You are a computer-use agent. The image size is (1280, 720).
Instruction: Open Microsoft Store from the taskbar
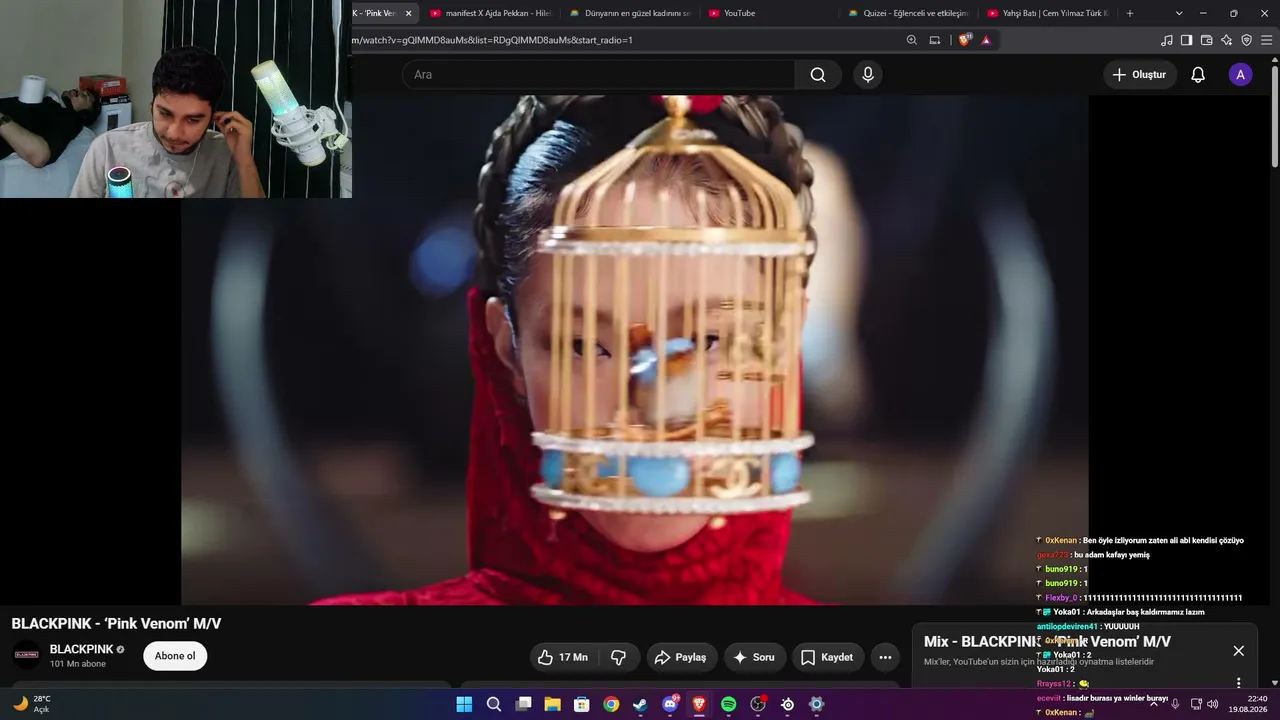(581, 704)
